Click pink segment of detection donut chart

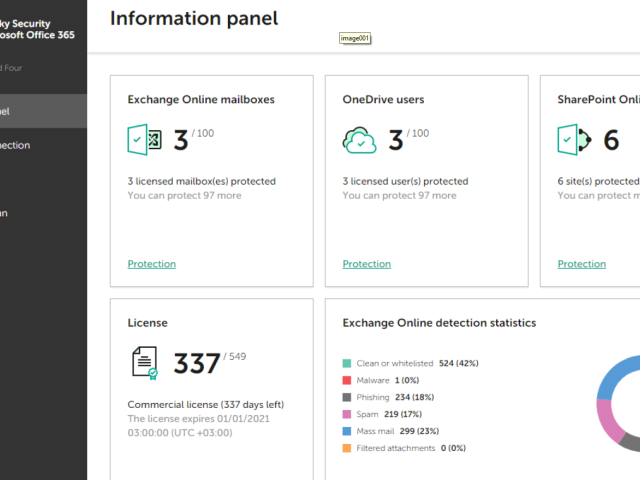tap(608, 420)
